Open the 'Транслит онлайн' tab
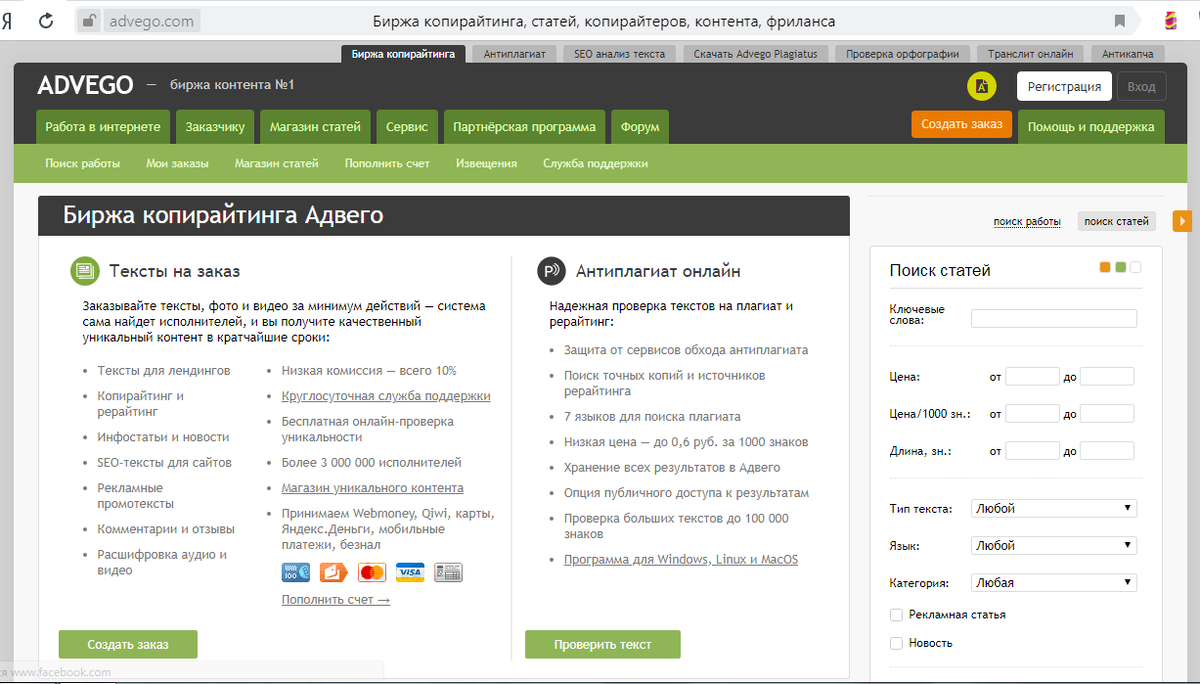This screenshot has height=684, width=1200. point(1031,54)
